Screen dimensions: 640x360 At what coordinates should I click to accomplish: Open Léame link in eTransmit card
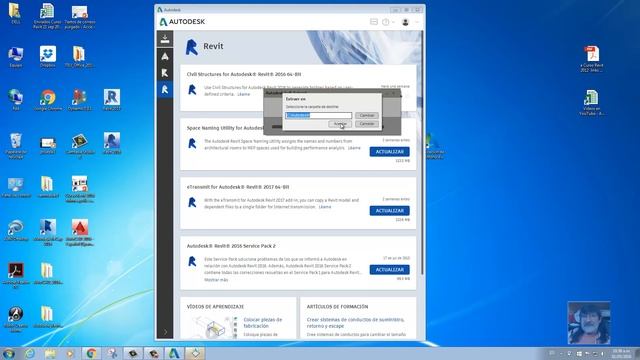325,207
